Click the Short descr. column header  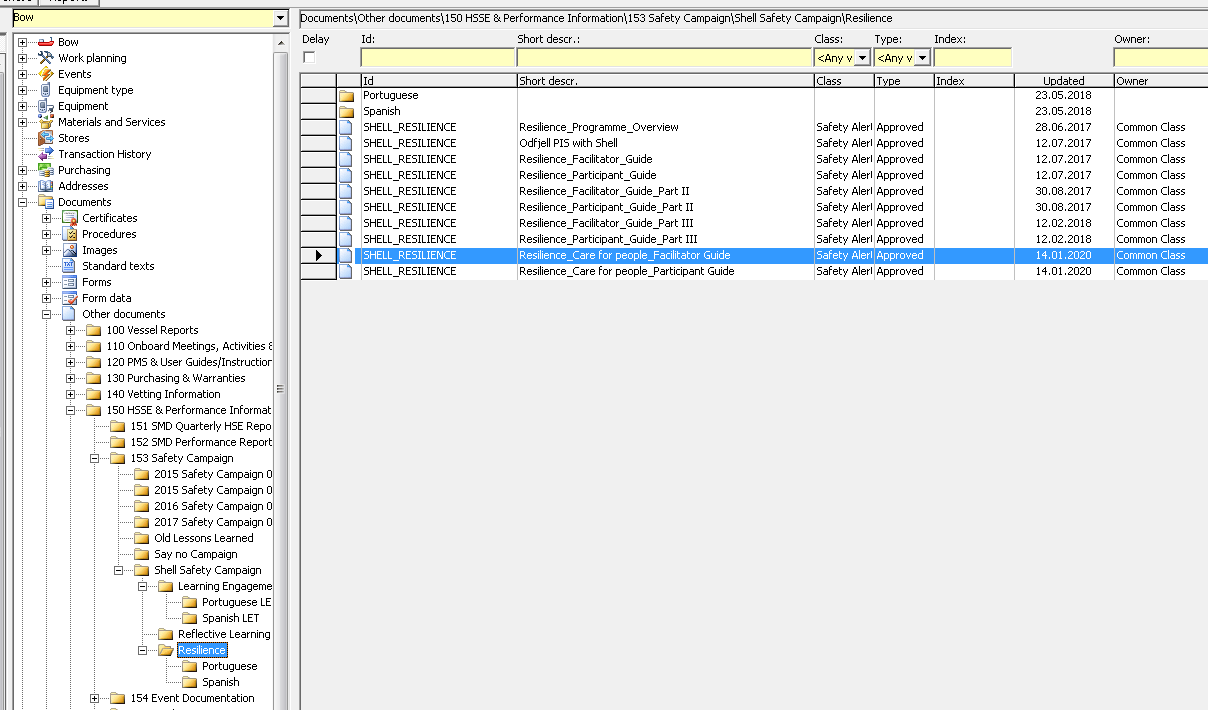click(665, 81)
